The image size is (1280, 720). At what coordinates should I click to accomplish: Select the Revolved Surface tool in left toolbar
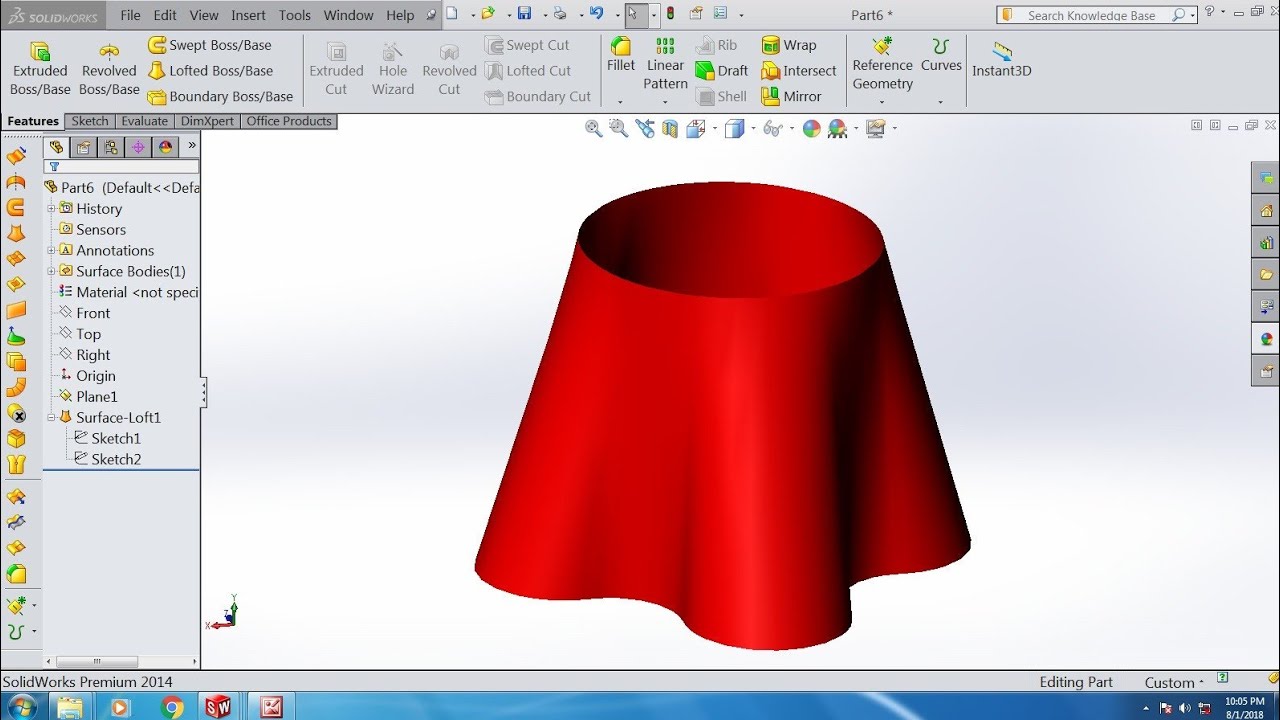(16, 182)
